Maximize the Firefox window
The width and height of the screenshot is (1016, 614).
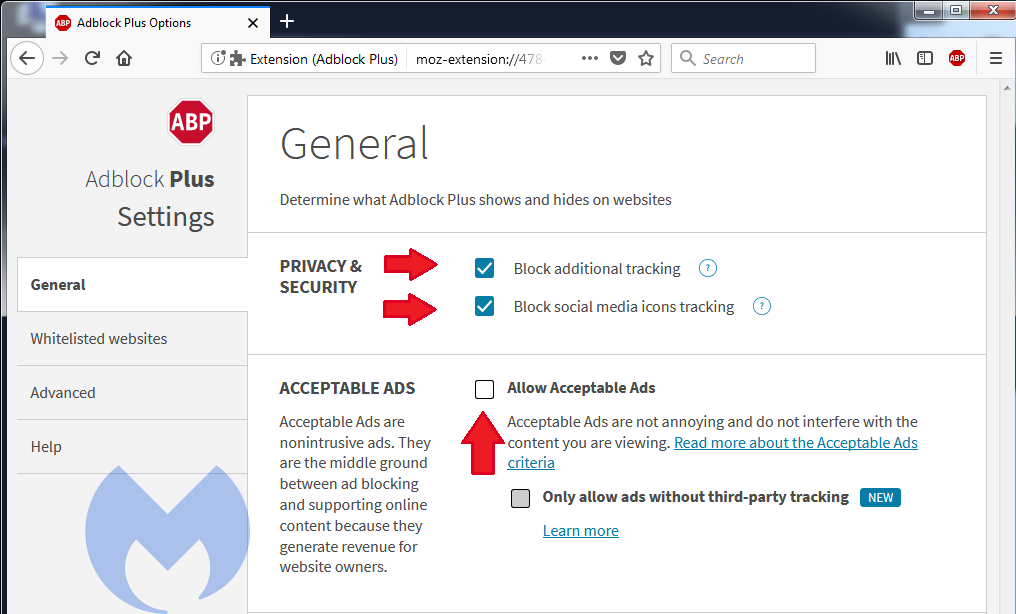click(x=956, y=10)
